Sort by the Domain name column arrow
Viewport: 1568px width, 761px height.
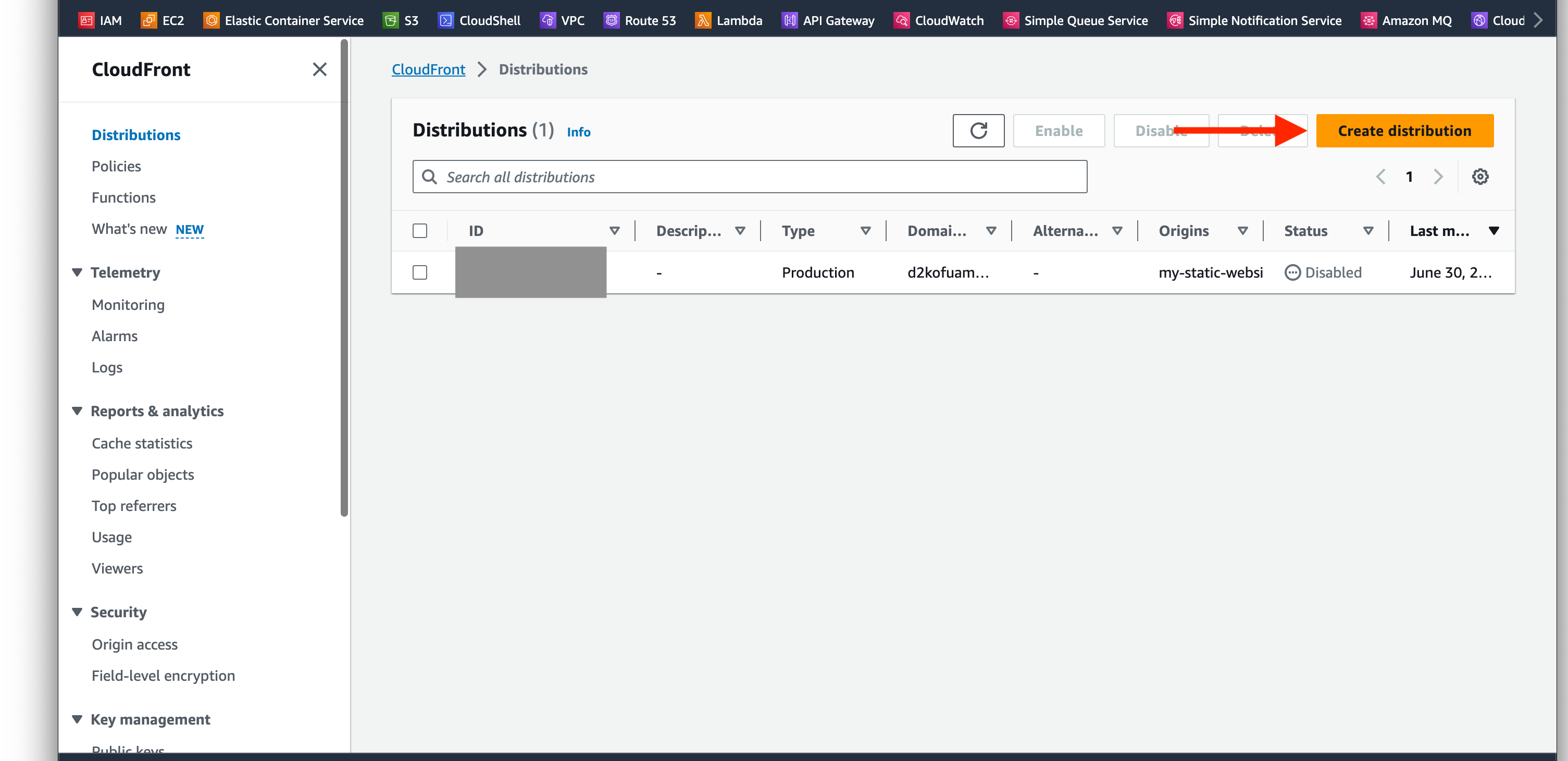tap(991, 231)
